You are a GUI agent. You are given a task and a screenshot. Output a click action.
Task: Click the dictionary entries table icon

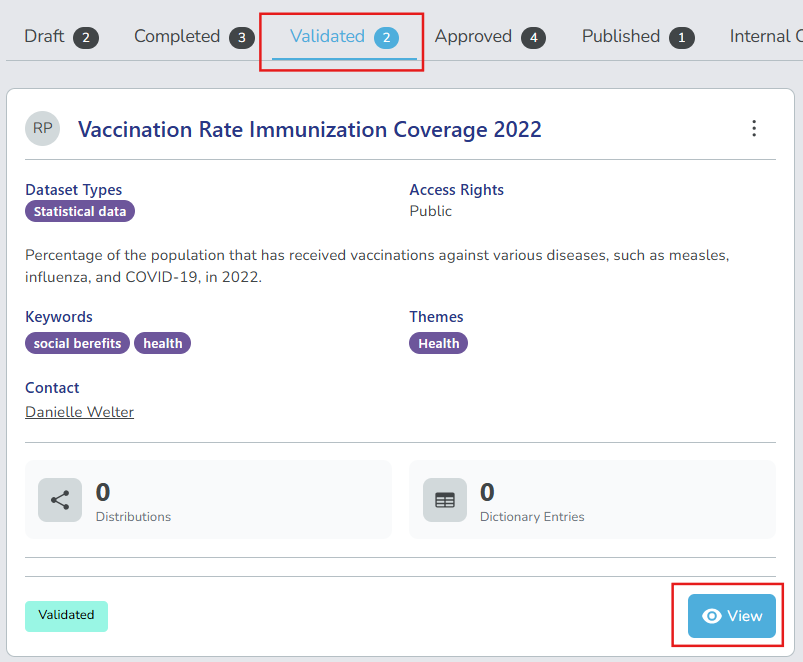pos(445,500)
